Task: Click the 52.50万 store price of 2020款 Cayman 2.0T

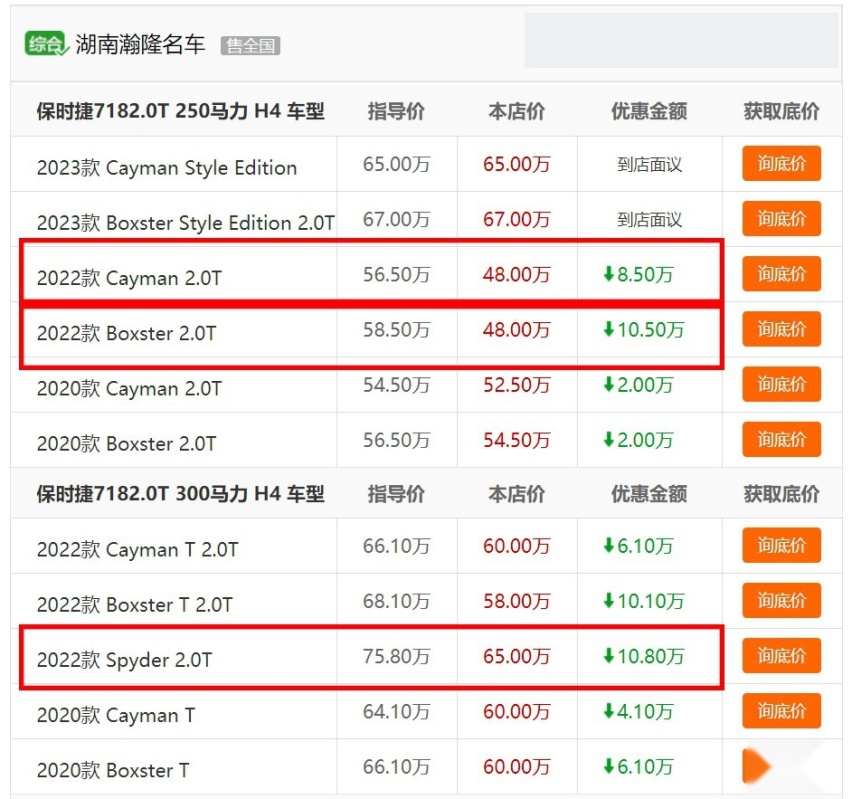Action: coord(517,385)
